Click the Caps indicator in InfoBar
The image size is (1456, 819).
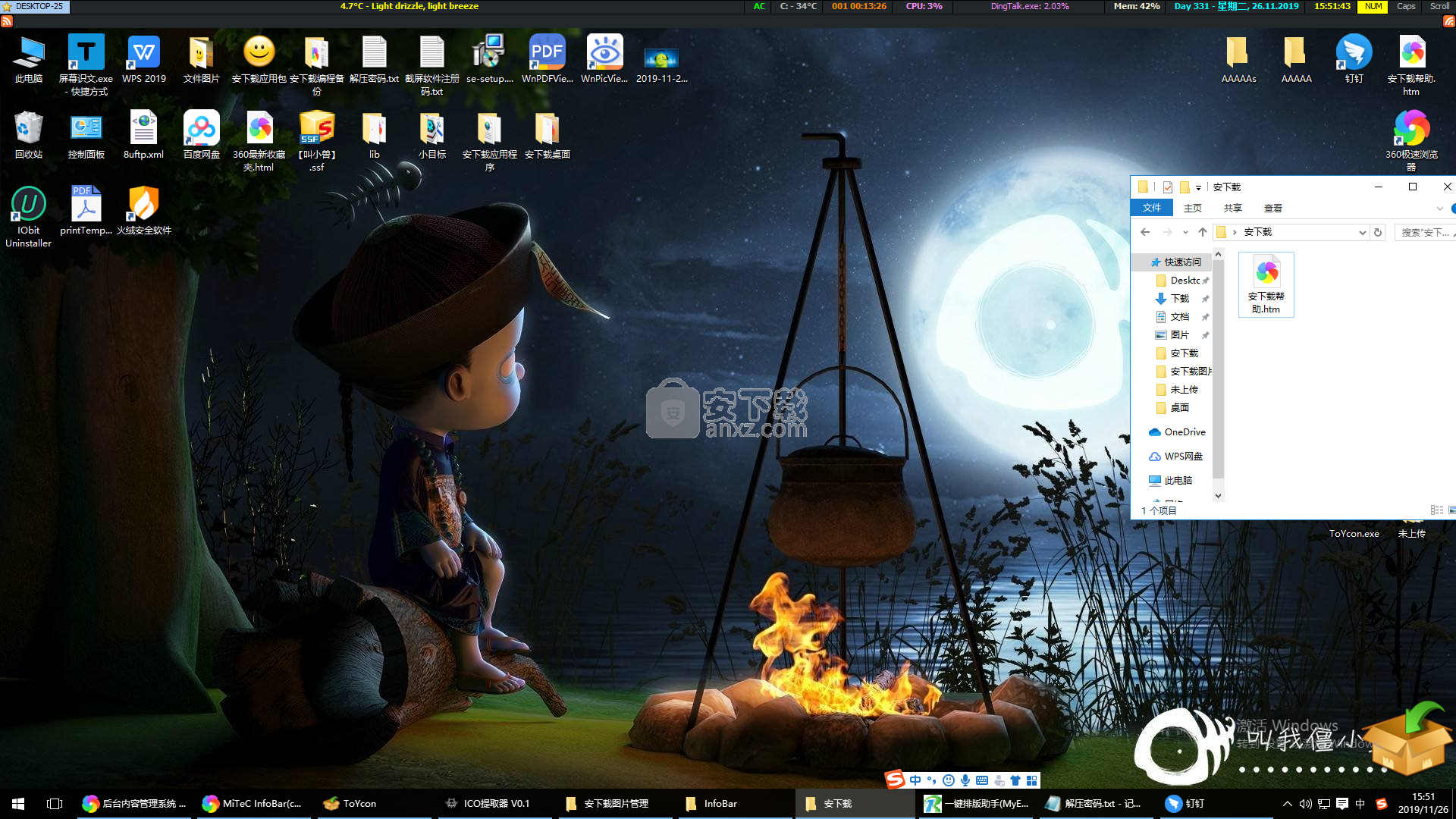click(x=1406, y=6)
